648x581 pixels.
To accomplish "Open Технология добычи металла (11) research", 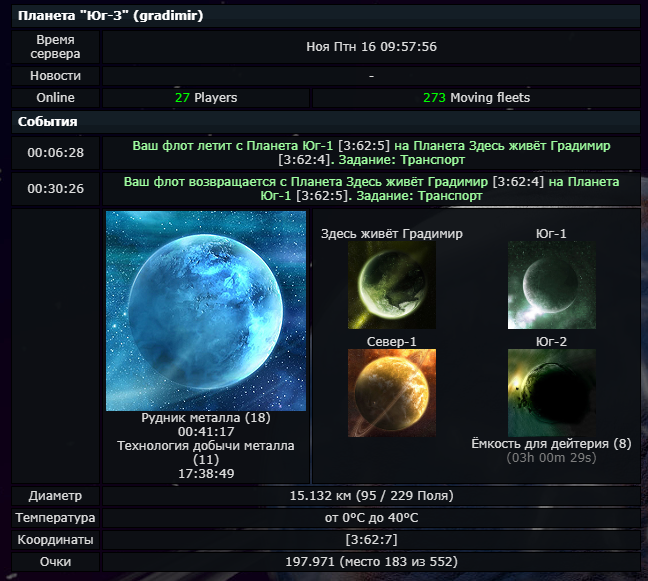I will pos(205,452).
